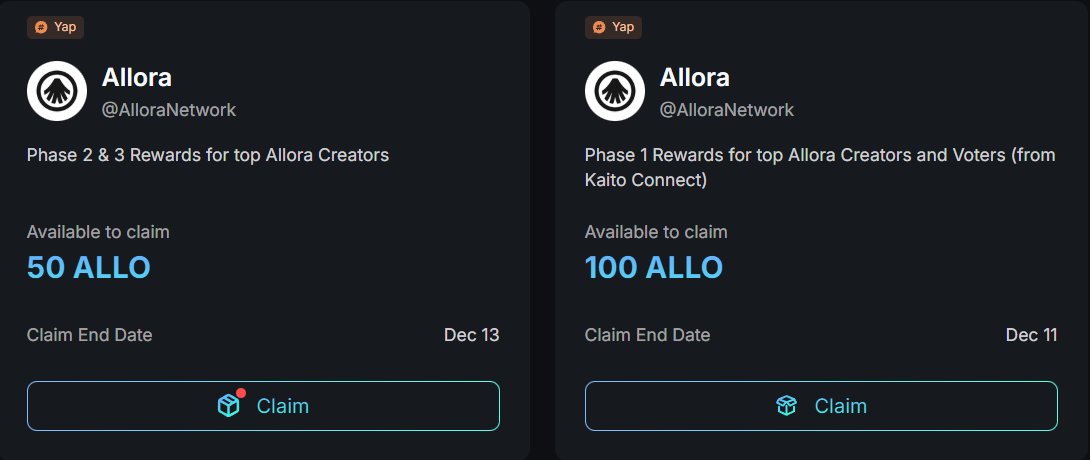Click the Phase 2 & 3 Rewards description text
The height and width of the screenshot is (460, 1090).
(208, 155)
